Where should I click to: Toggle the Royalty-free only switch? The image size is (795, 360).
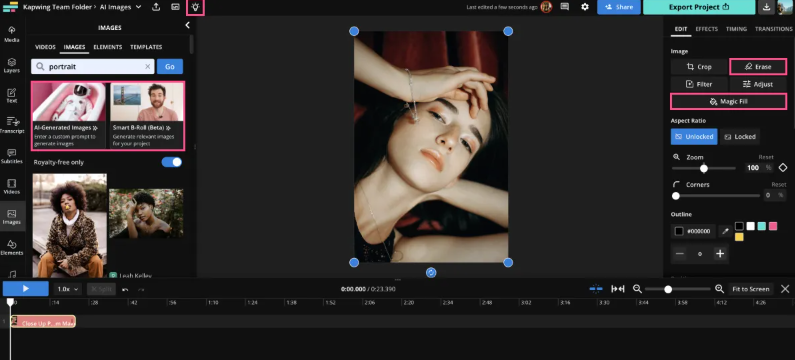[171, 162]
